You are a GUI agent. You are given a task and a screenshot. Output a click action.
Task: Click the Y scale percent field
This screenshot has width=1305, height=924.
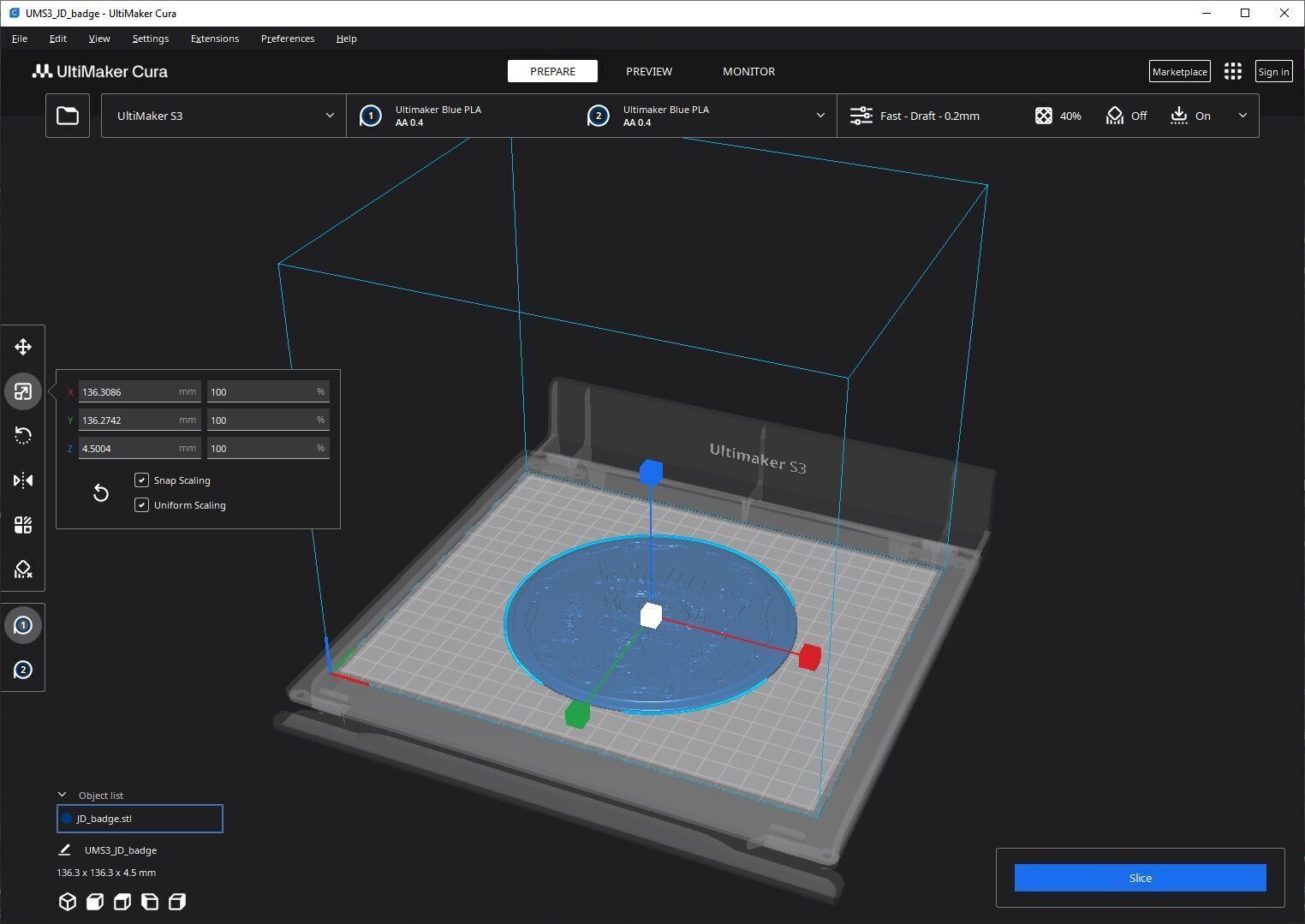(268, 420)
